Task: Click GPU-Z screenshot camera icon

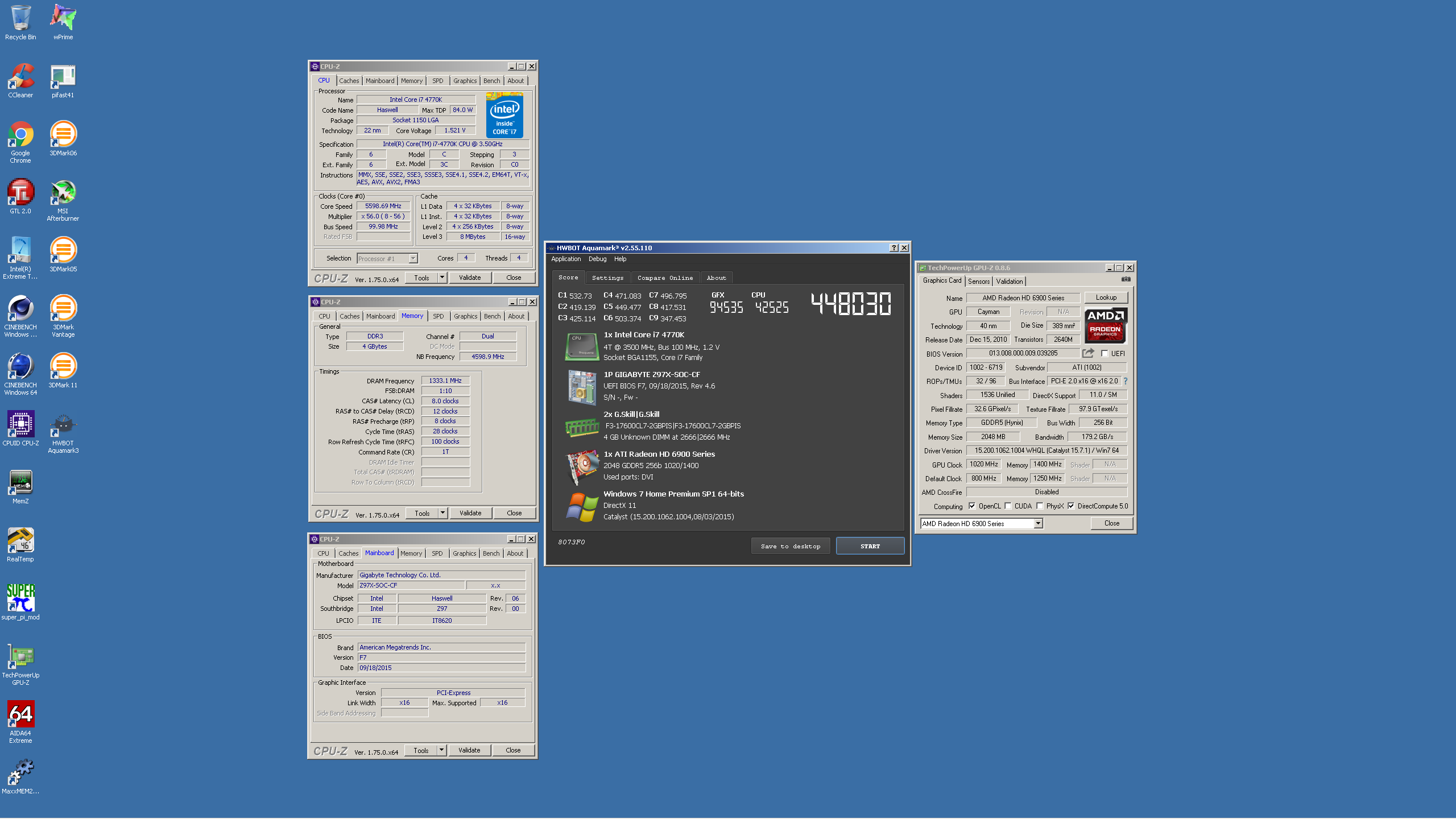Action: [x=1126, y=279]
